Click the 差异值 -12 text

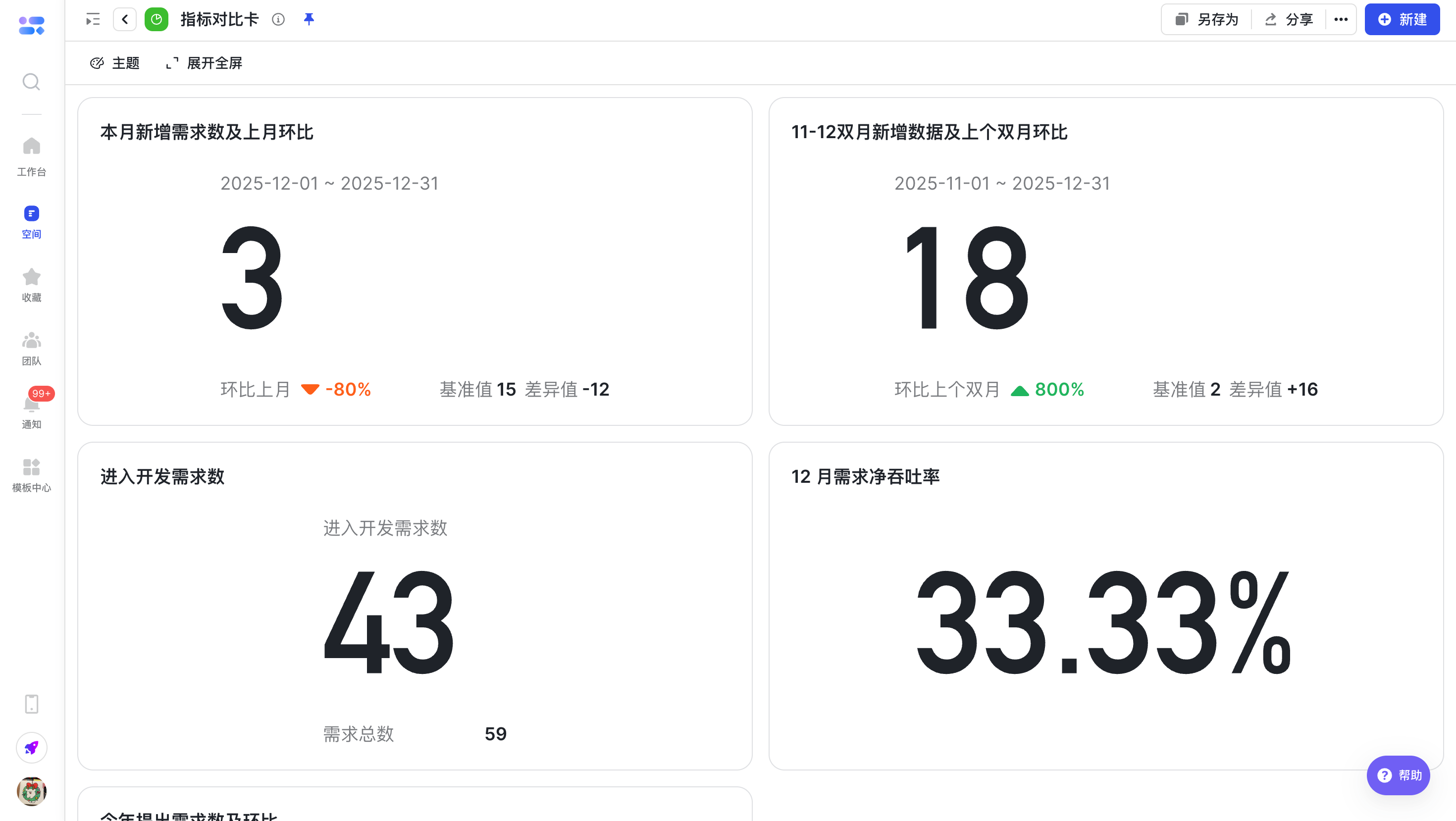pos(567,389)
